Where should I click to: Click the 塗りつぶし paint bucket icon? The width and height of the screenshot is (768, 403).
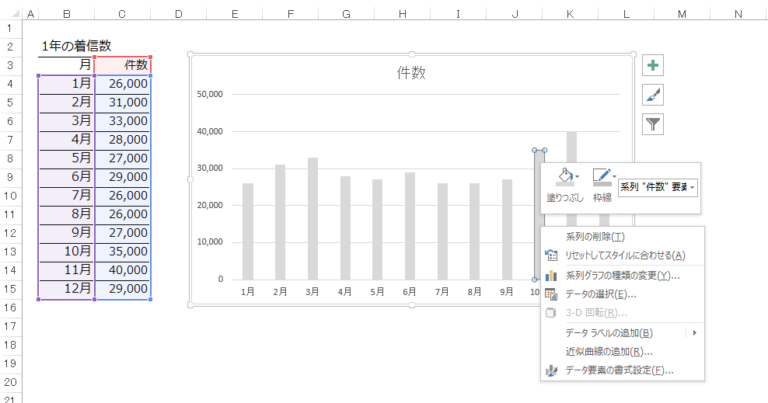pos(563,178)
